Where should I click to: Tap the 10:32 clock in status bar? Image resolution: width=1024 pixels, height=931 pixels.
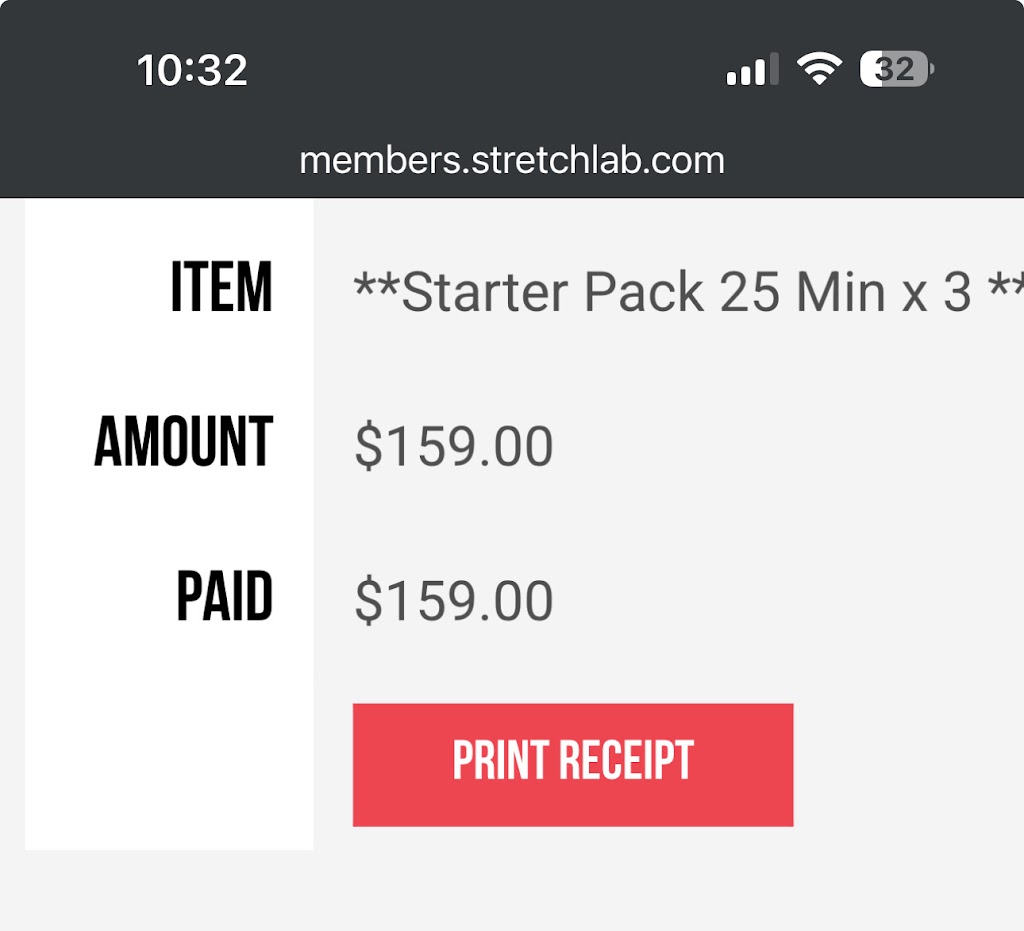[x=192, y=71]
